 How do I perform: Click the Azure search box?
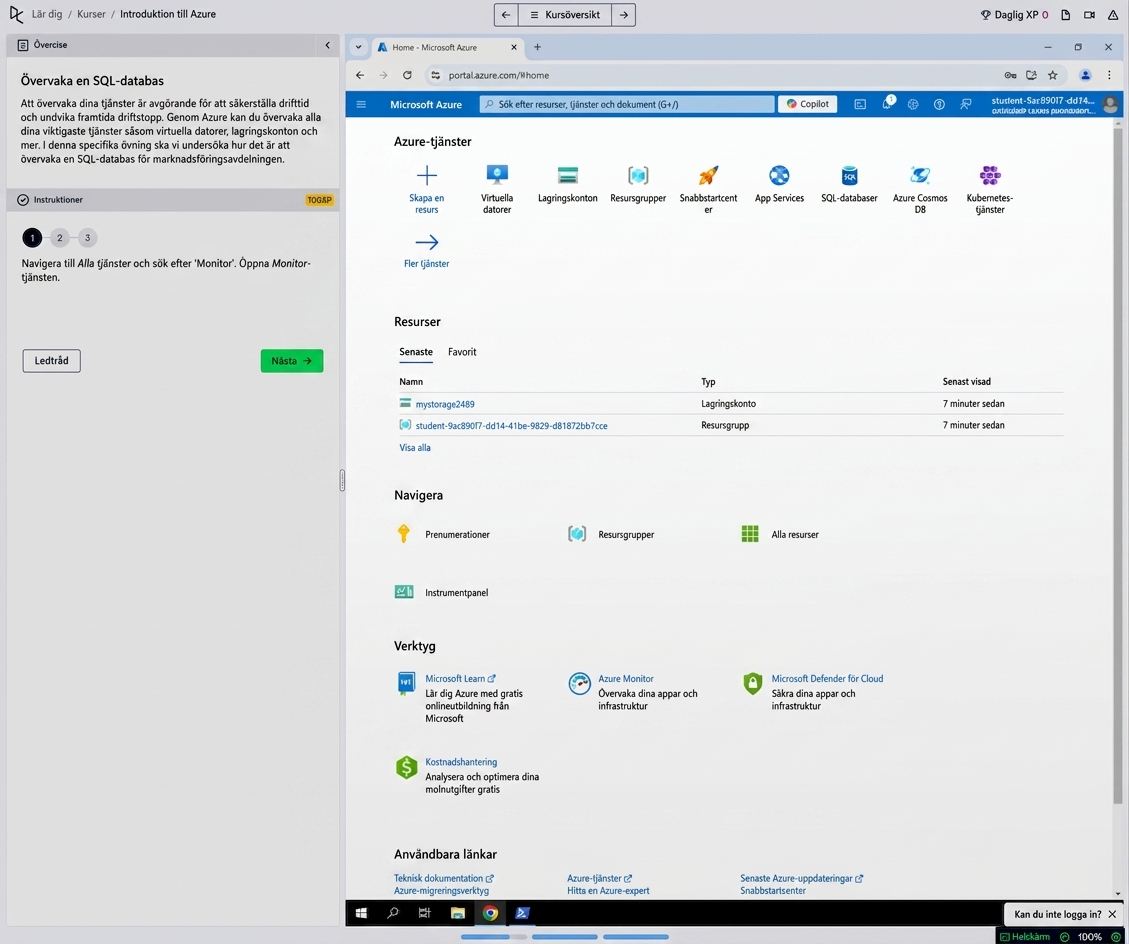coord(626,104)
